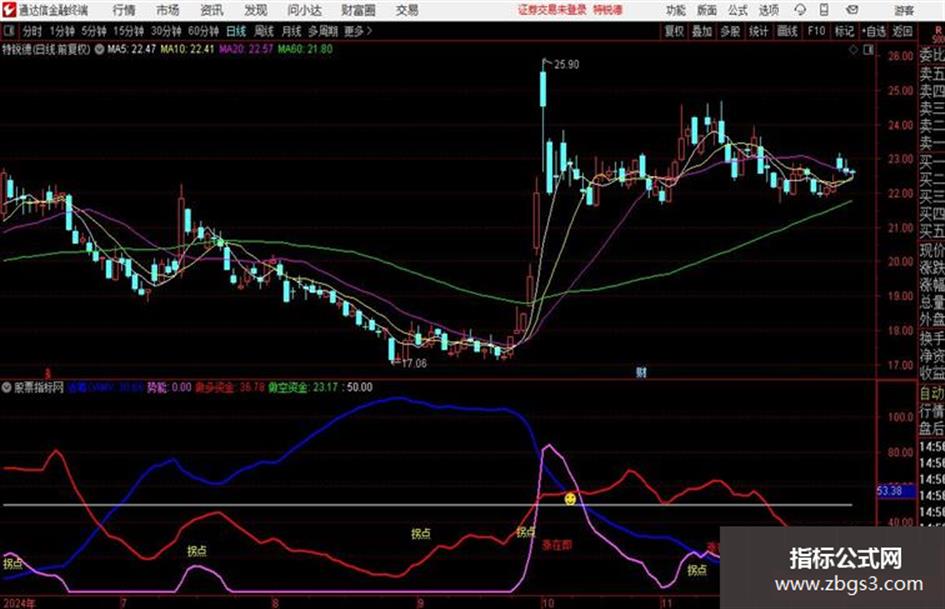Viewport: 945px width, 609px height.
Task: Open the 交易 menu
Action: [407, 10]
